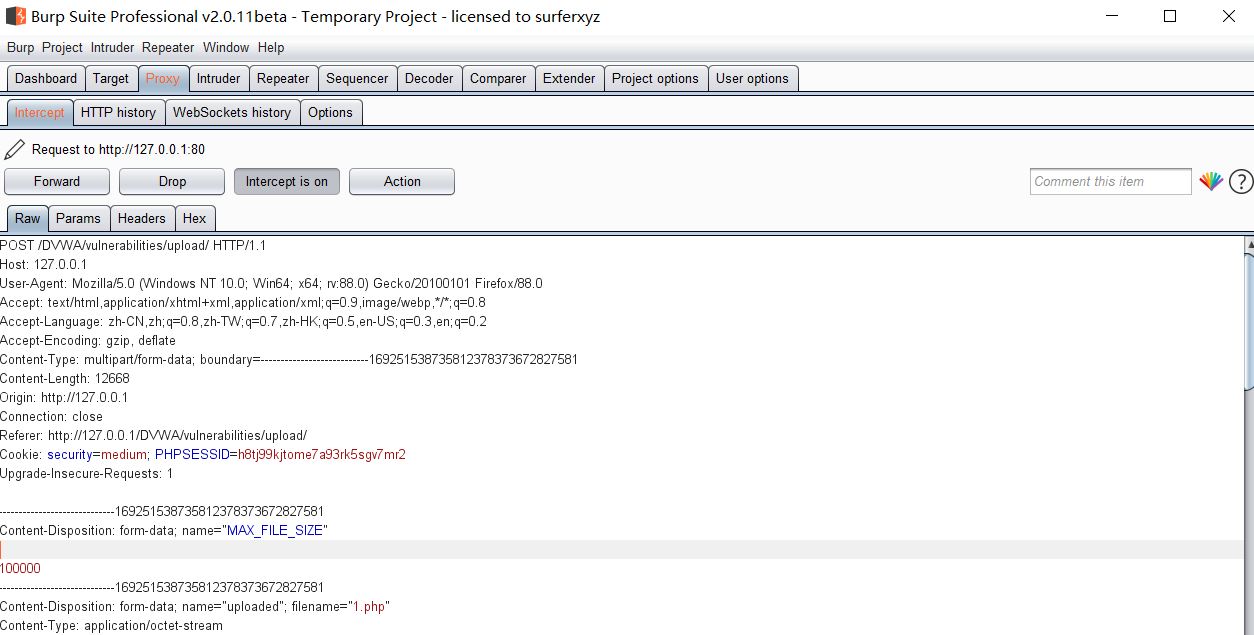Click the Content-Type: application/octet-stream line

click(112, 626)
